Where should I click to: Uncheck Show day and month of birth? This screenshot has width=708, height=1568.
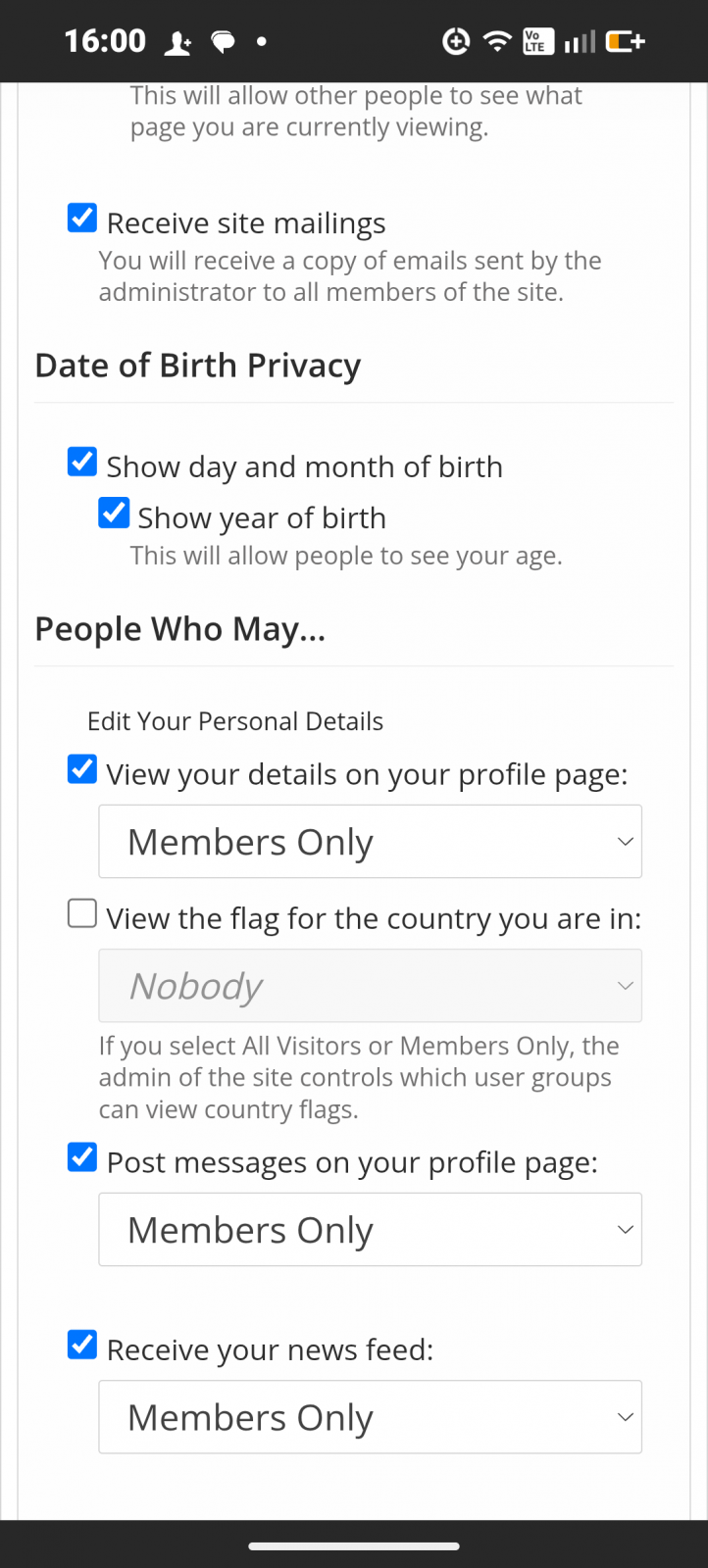pos(81,461)
